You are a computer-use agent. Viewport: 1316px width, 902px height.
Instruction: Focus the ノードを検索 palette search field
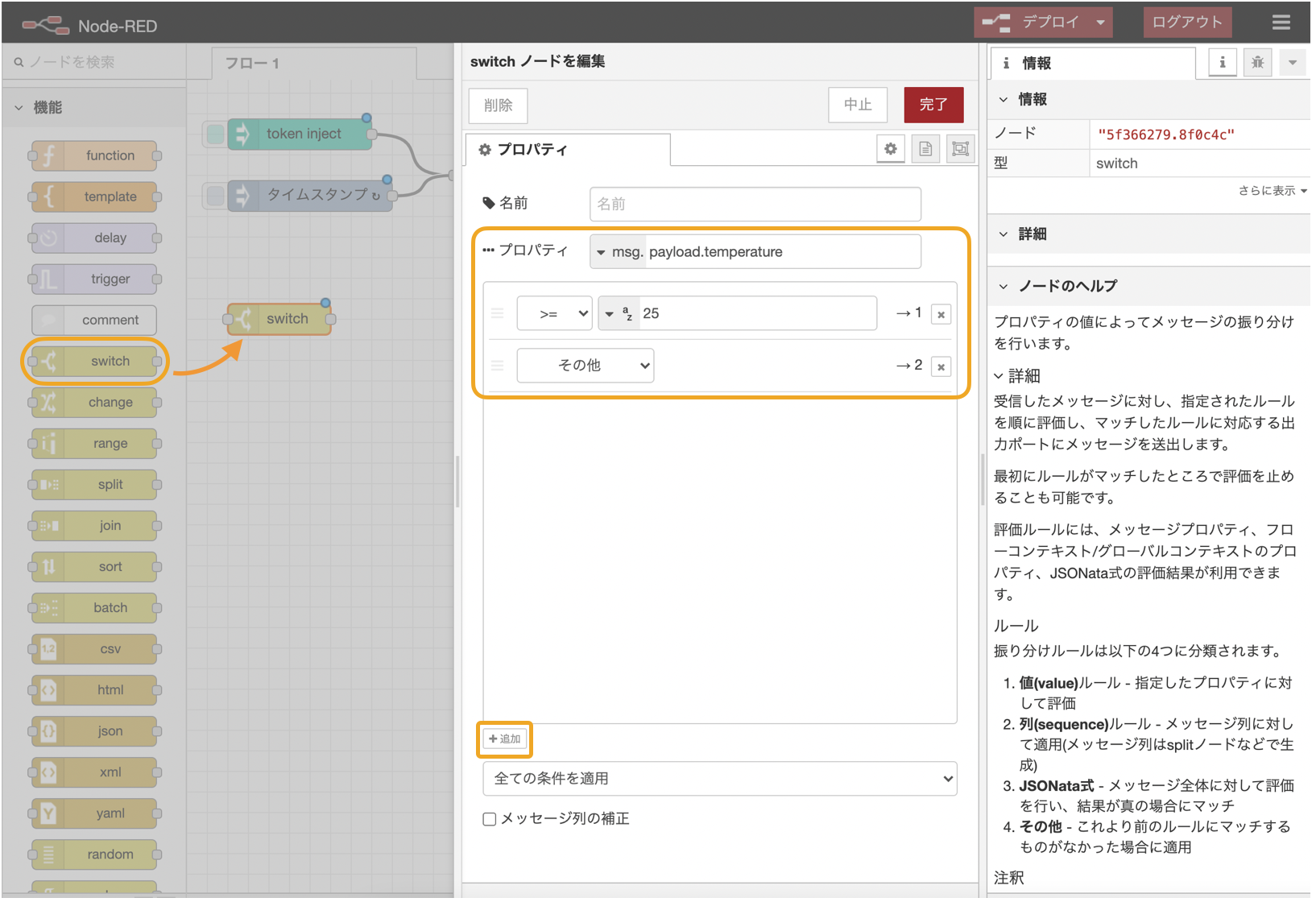[x=95, y=62]
